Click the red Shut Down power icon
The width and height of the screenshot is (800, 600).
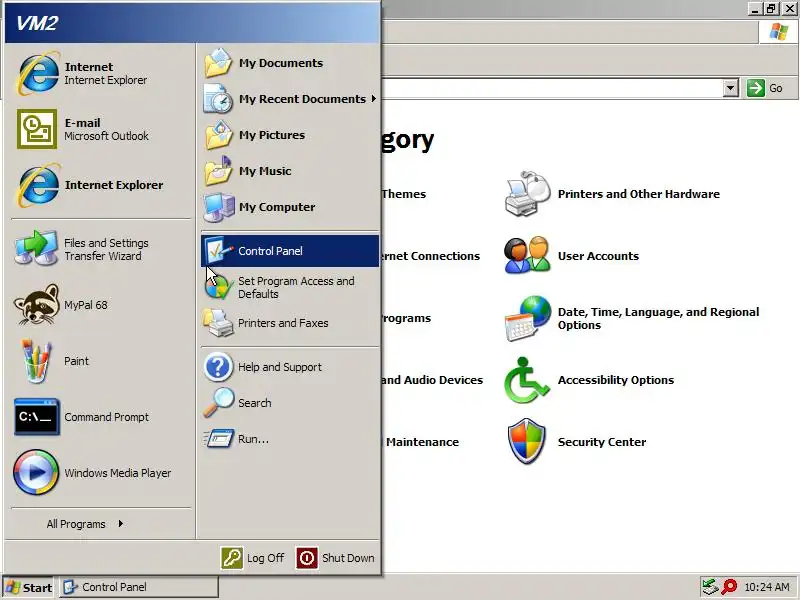(307, 558)
